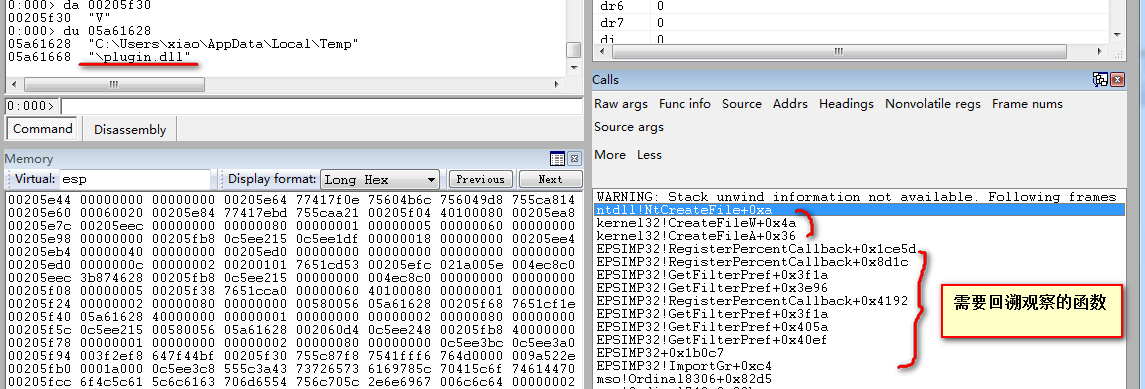Screen dimensions: 1145x389
Task: Toggle Source args in Calls window
Action: (629, 127)
